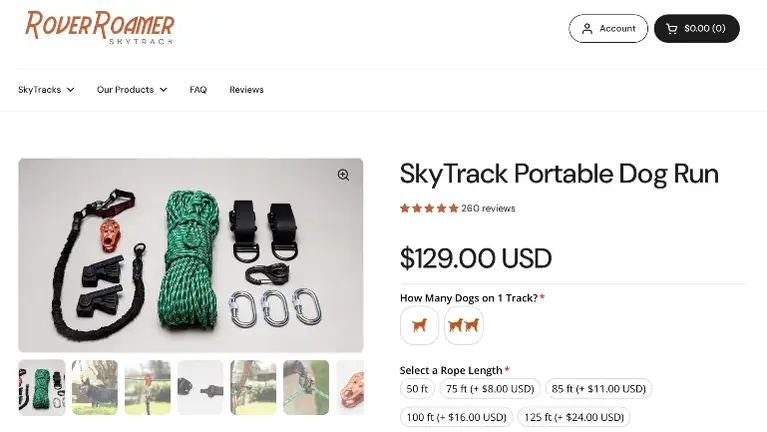Read the 260 reviews link
The image size is (767, 432).
488,208
